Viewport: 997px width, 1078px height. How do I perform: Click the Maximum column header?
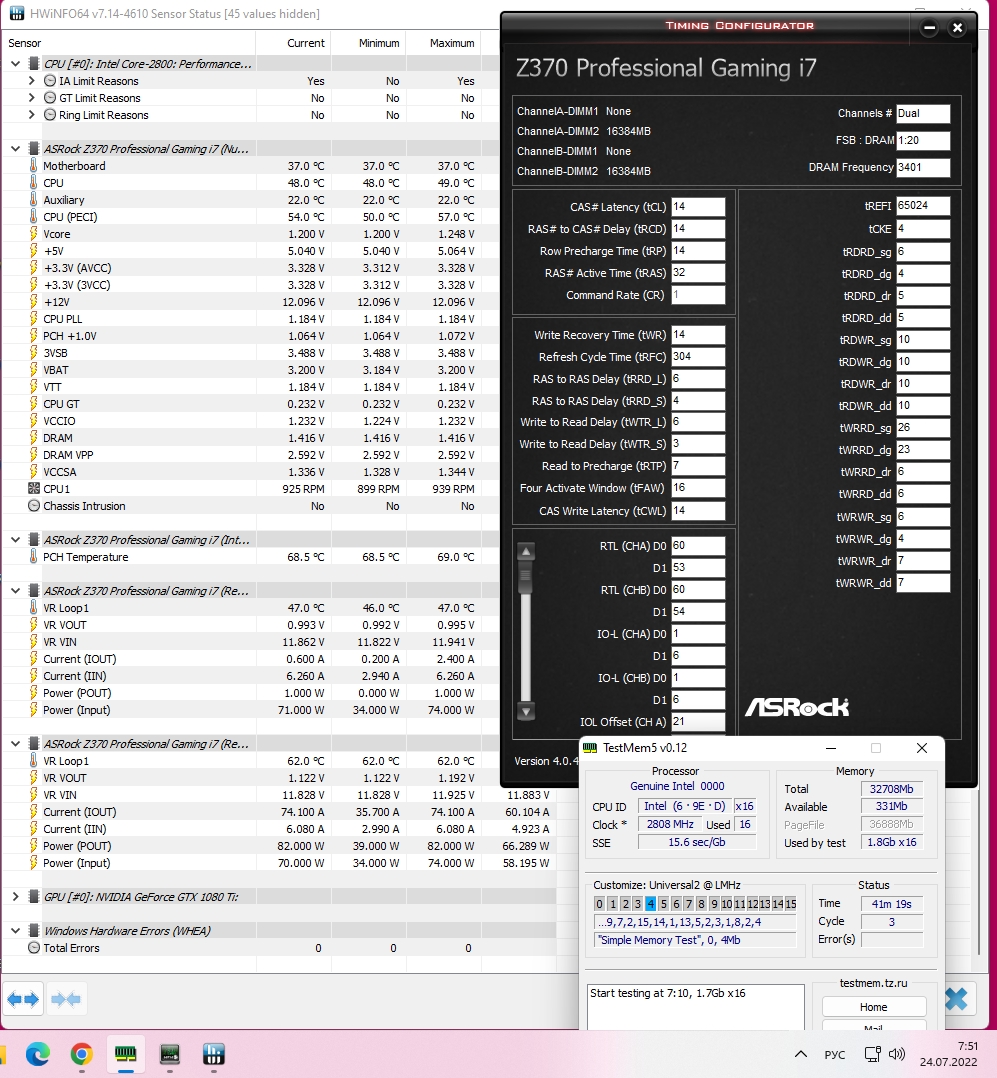point(443,43)
